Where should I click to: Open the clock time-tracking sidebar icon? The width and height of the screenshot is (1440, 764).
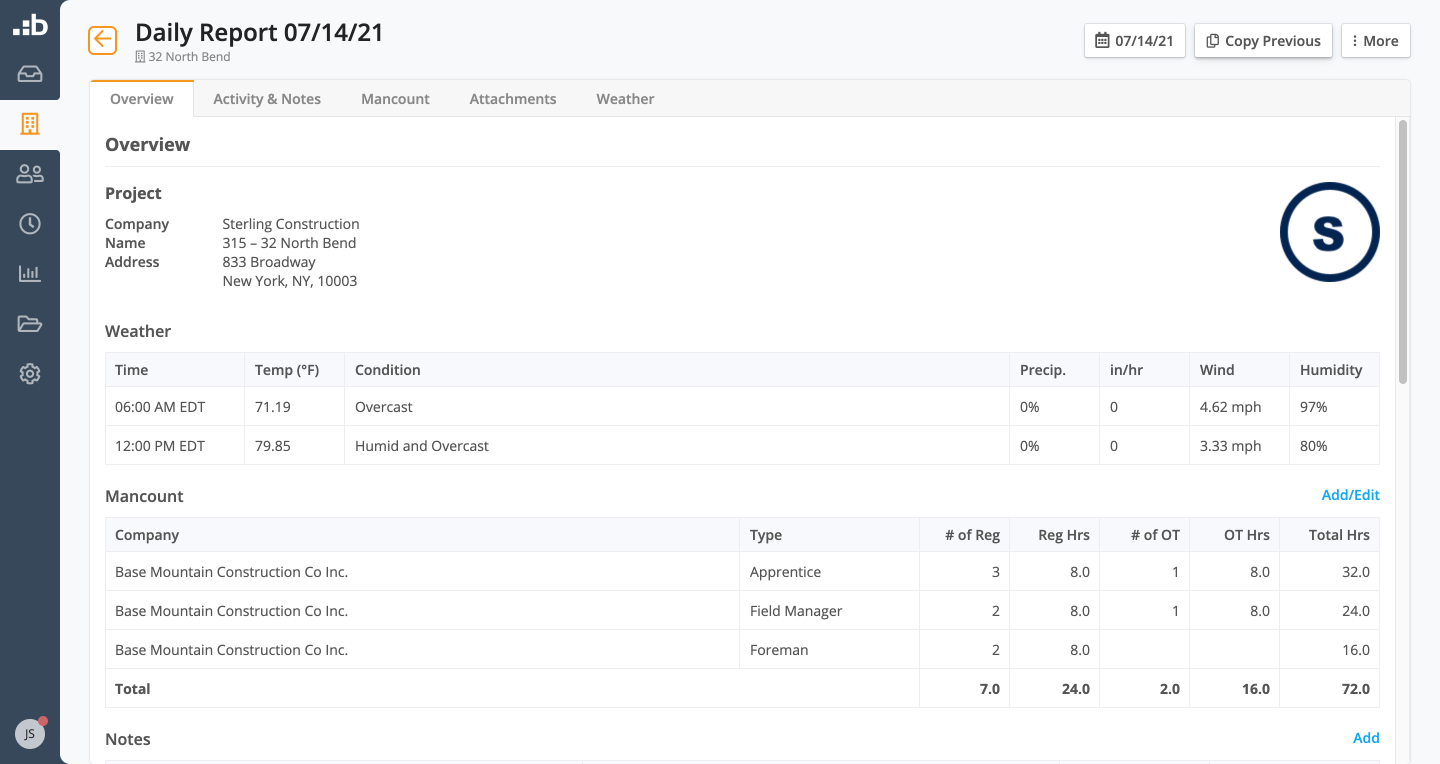click(30, 224)
